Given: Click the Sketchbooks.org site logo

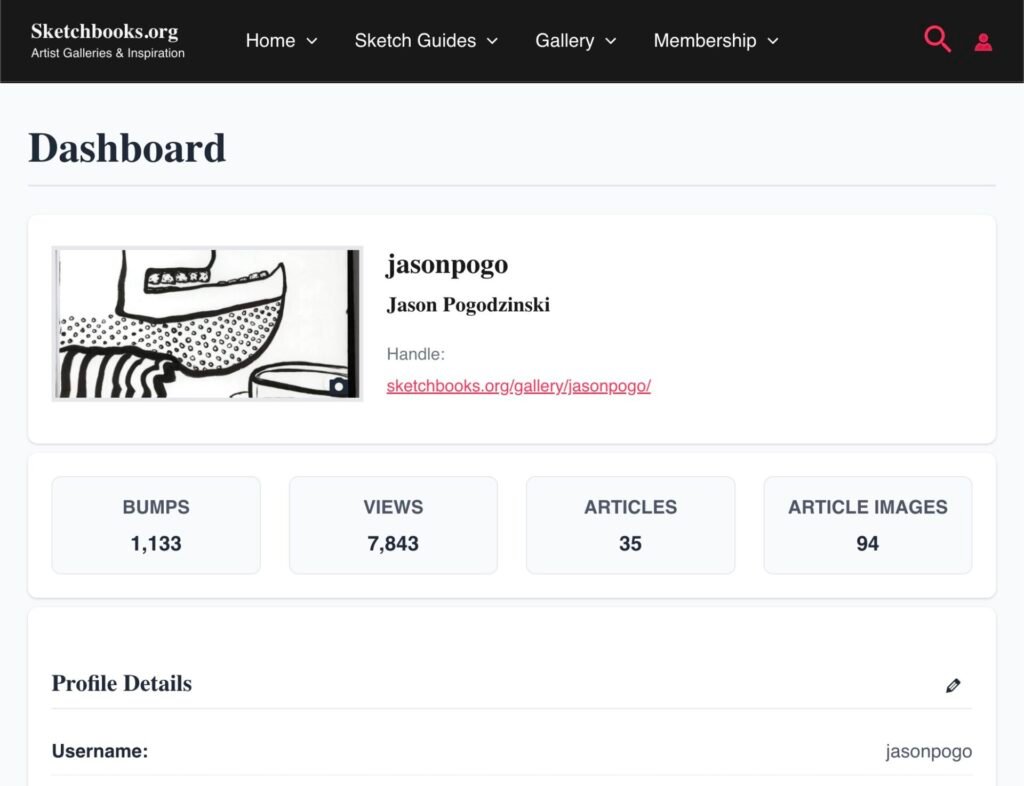Looking at the screenshot, I should pos(105,31).
